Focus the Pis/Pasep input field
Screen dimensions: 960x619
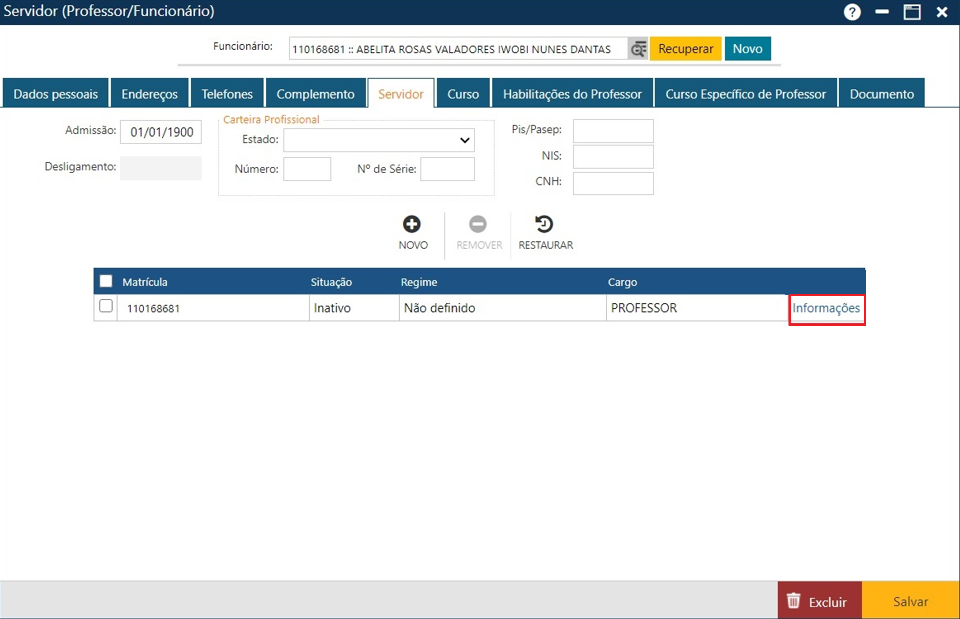click(x=613, y=131)
